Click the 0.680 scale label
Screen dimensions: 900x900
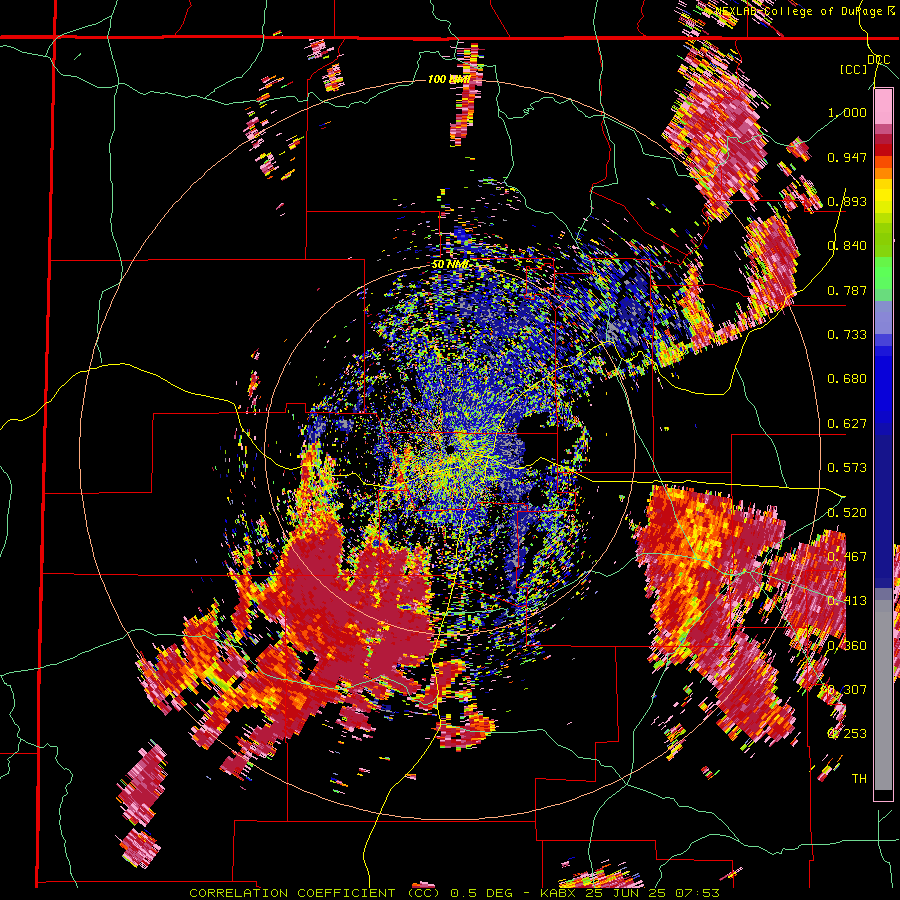pos(847,379)
